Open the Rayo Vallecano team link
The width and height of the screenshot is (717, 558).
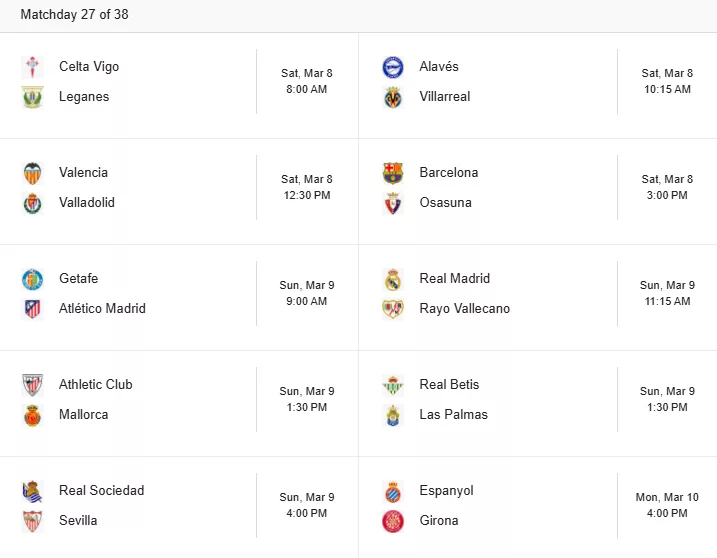coord(465,309)
